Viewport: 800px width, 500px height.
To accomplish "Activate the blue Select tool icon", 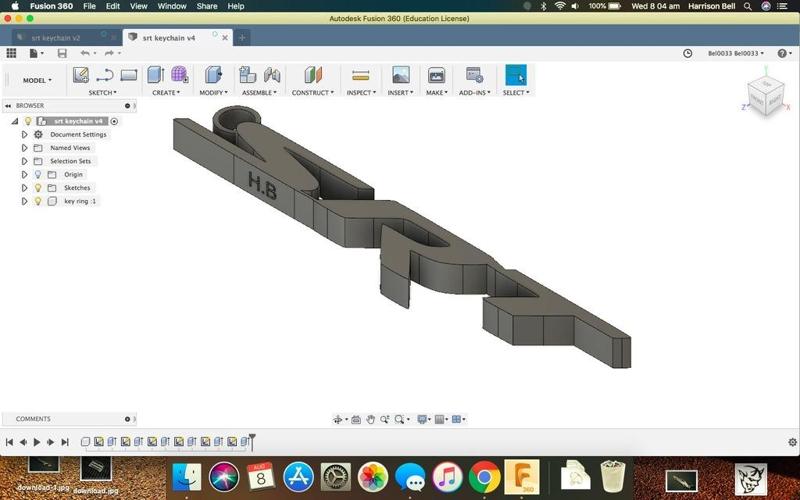I will point(516,75).
